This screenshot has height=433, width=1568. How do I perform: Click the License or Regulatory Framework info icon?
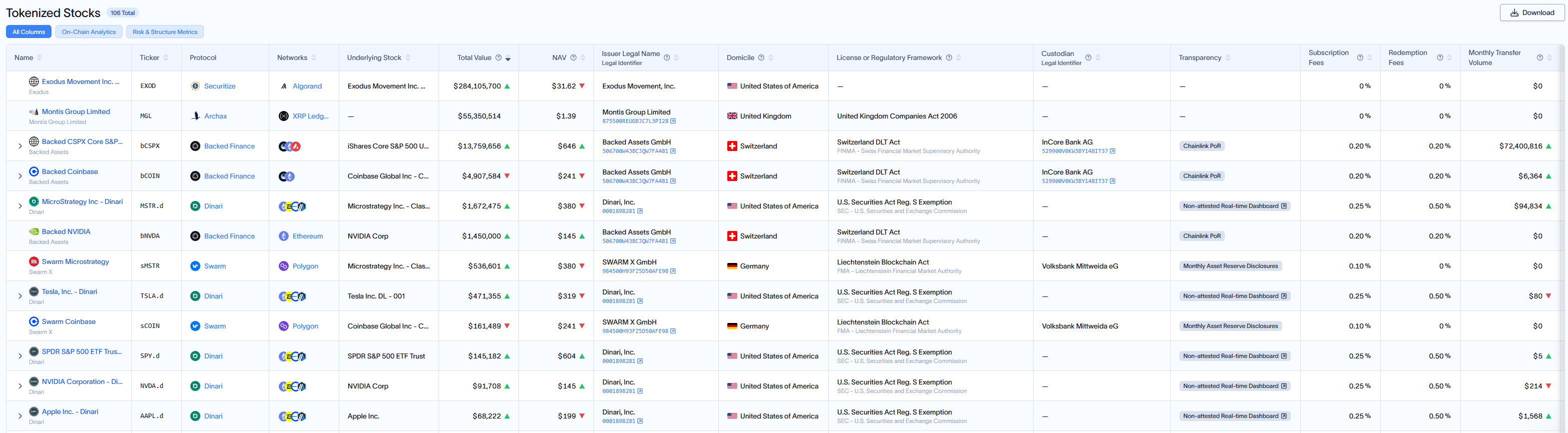click(949, 58)
